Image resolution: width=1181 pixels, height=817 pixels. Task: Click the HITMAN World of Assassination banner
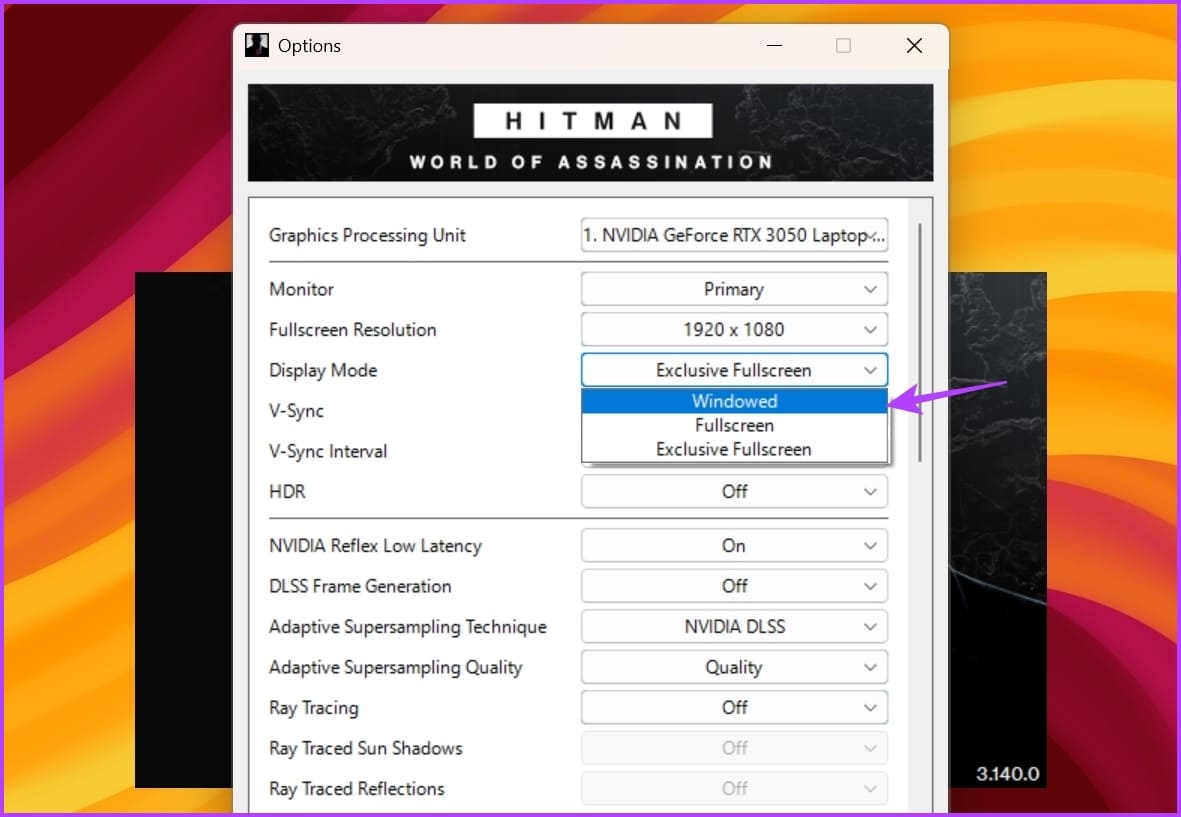pos(590,133)
